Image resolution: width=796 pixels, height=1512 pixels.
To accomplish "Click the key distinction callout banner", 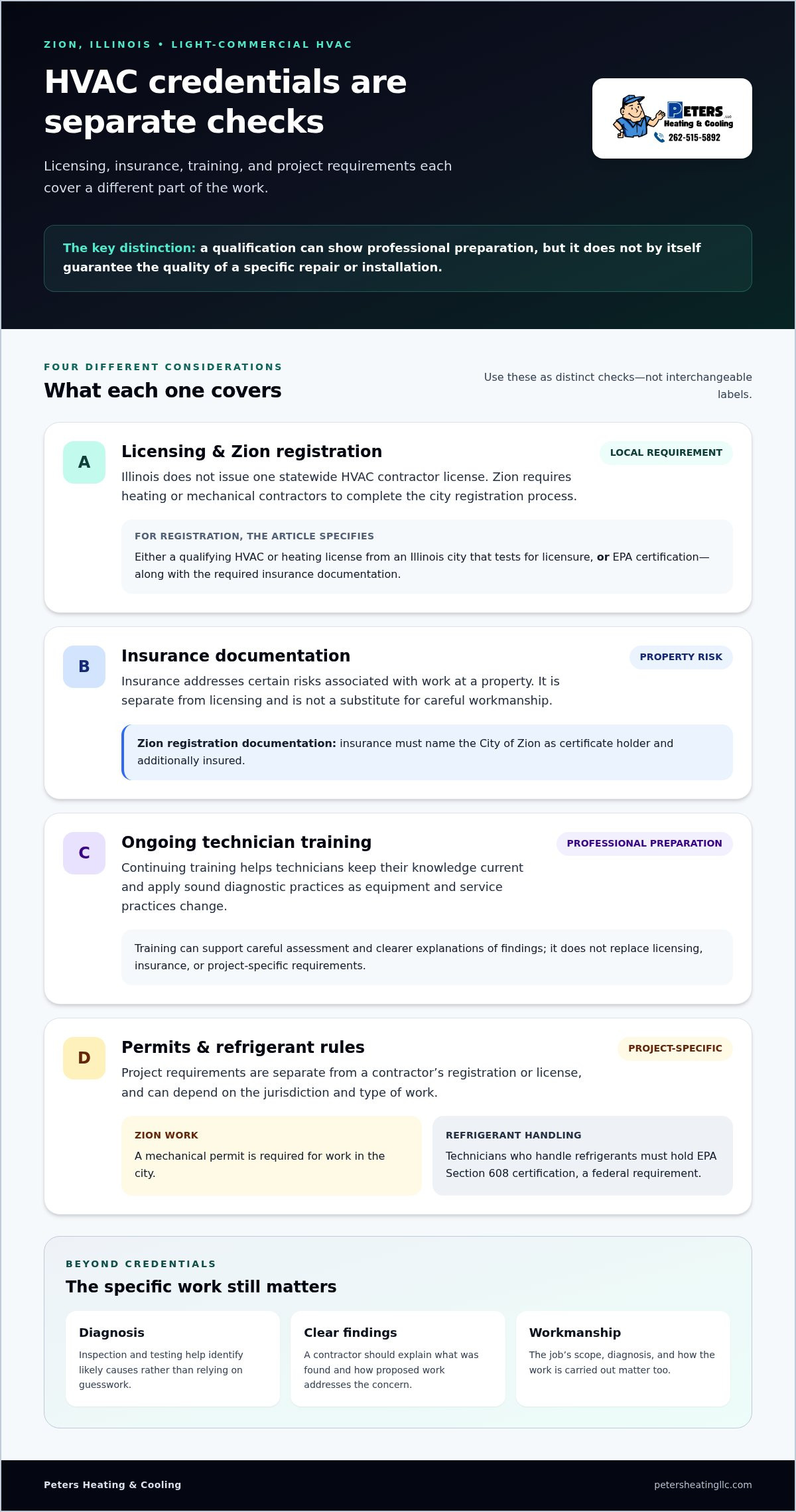I will click(x=398, y=258).
